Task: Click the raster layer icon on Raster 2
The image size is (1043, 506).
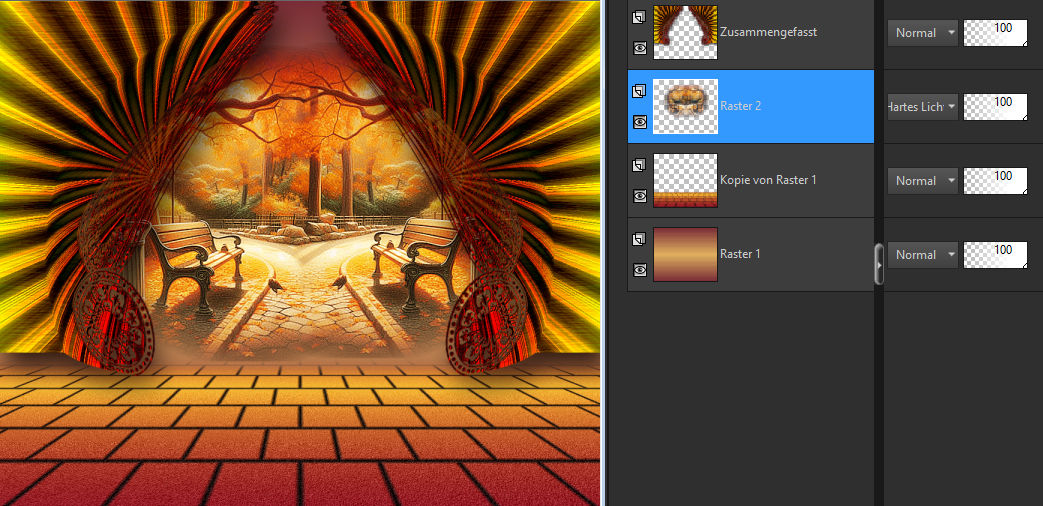Action: click(640, 91)
